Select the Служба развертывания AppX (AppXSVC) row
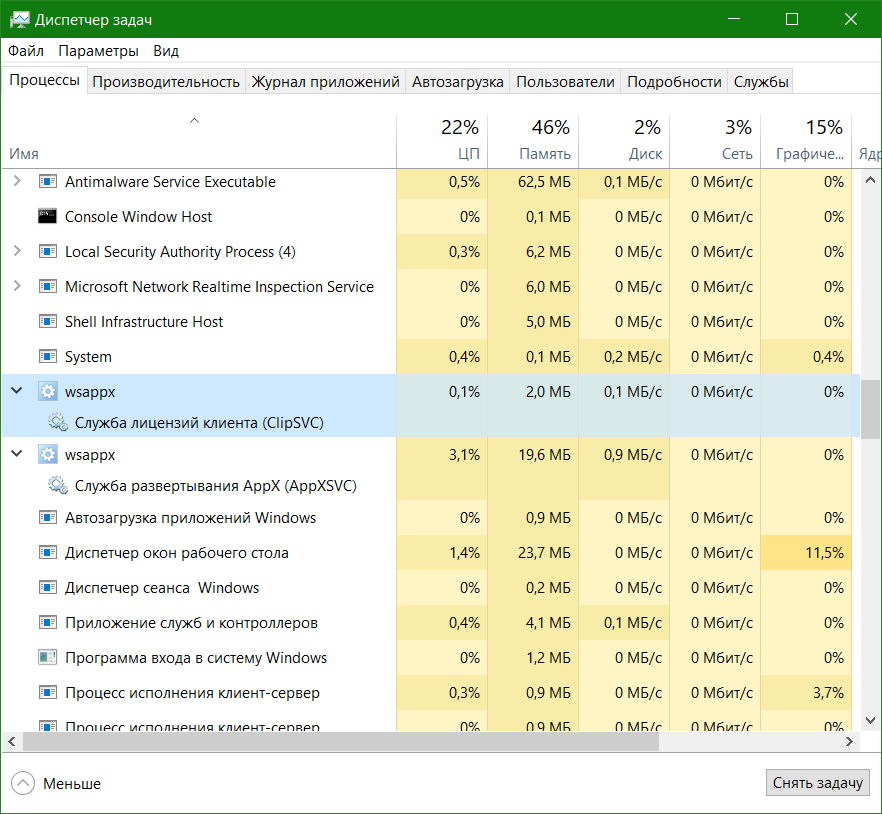882x814 pixels. 431,485
